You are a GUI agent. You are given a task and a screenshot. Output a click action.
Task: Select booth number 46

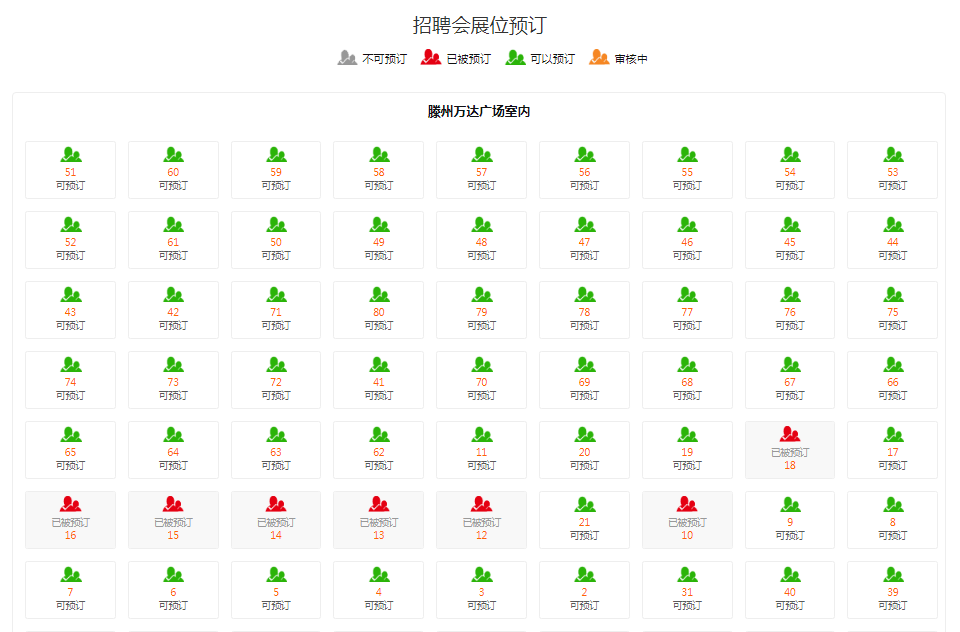tap(687, 240)
